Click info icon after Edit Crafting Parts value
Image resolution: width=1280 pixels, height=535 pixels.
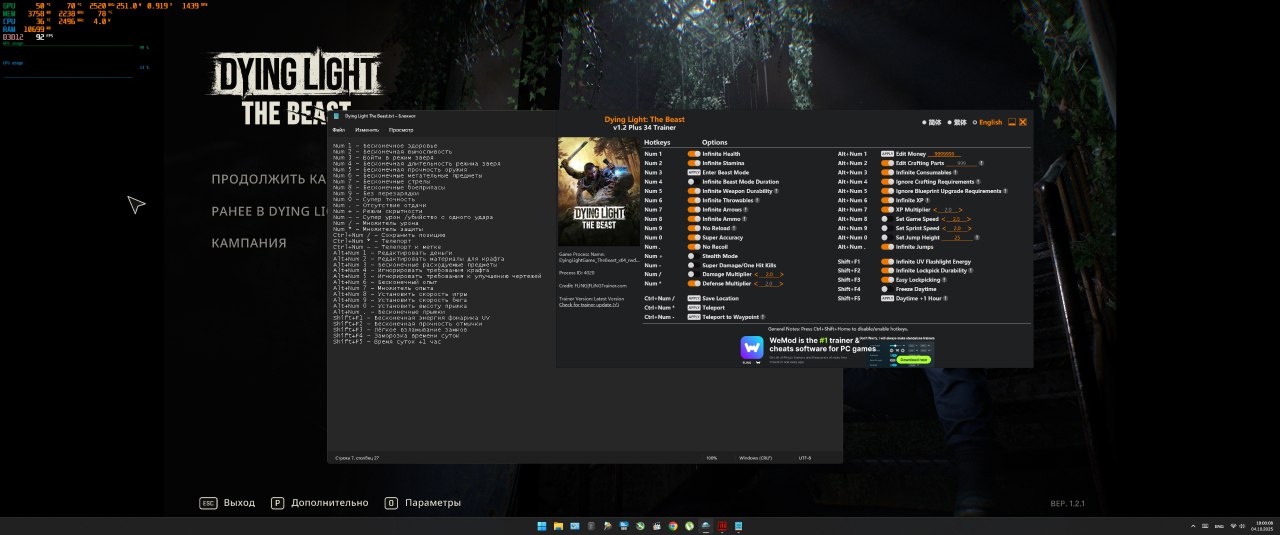981,163
